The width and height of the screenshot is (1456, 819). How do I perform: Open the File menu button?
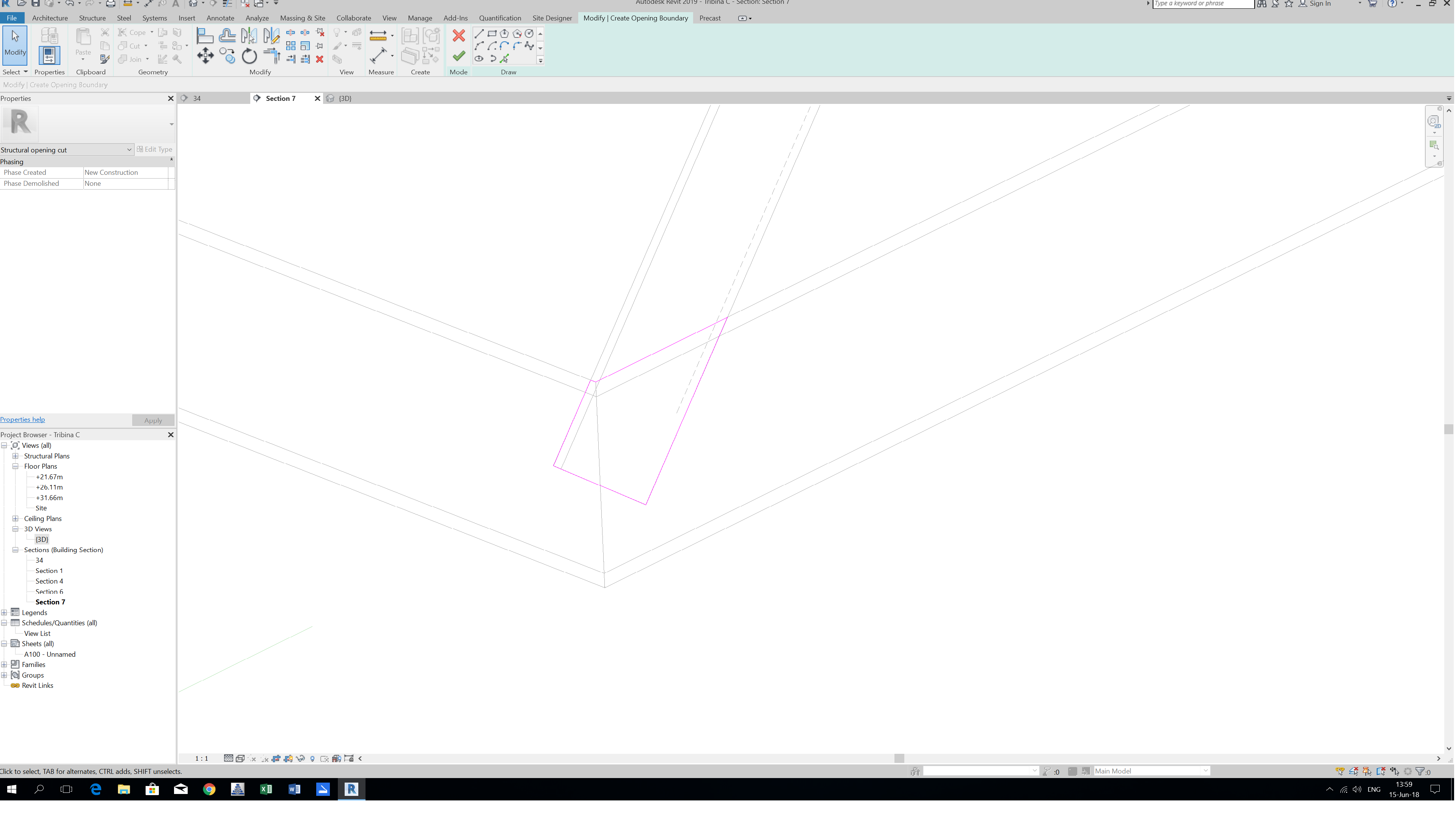coord(11,18)
